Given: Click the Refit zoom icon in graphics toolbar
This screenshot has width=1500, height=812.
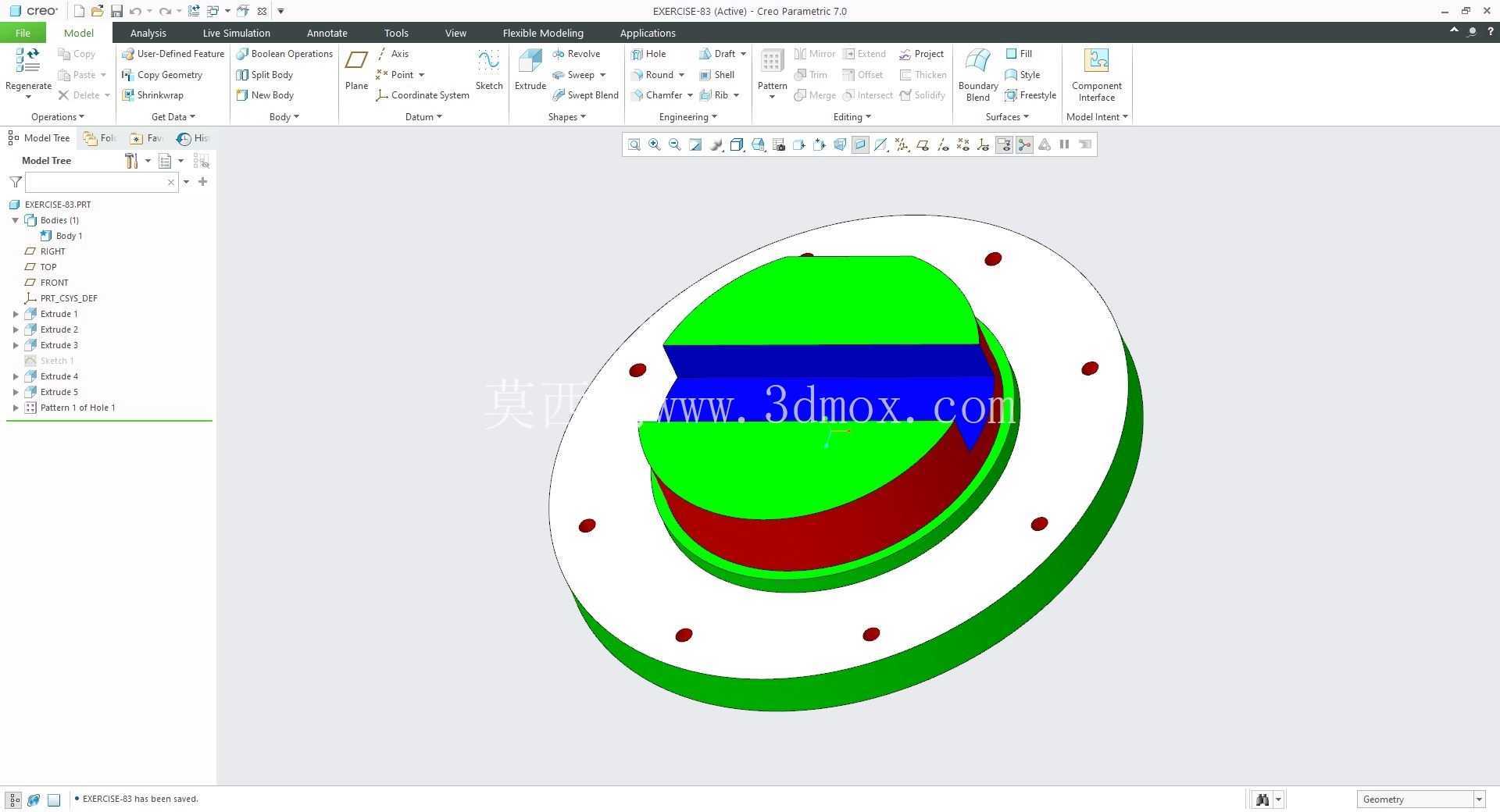Looking at the screenshot, I should click(x=634, y=144).
